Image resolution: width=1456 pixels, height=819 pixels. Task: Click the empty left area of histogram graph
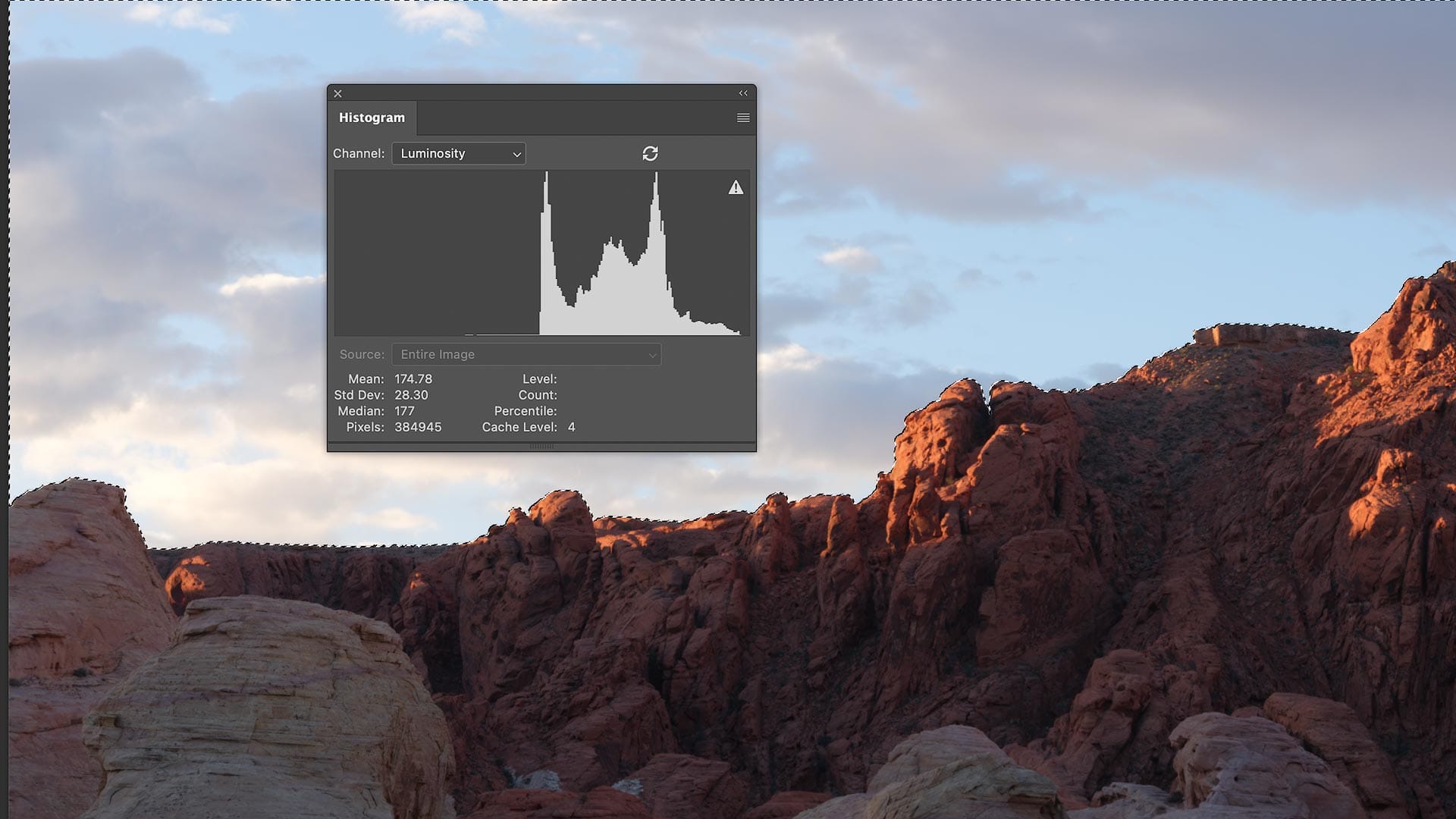click(x=425, y=250)
